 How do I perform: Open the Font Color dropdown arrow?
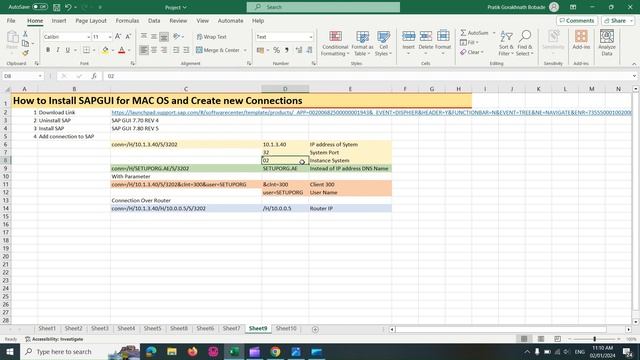(129, 50)
